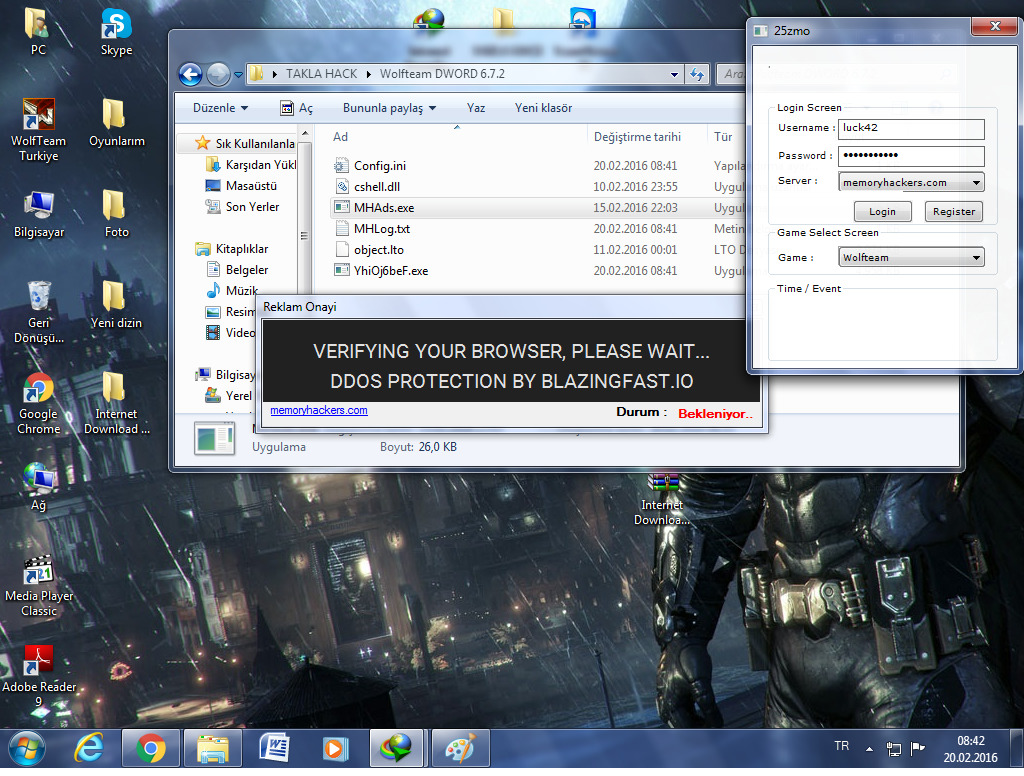Click the Windows Start orb
Image resolution: width=1024 pixels, height=776 pixels.
(x=26, y=749)
